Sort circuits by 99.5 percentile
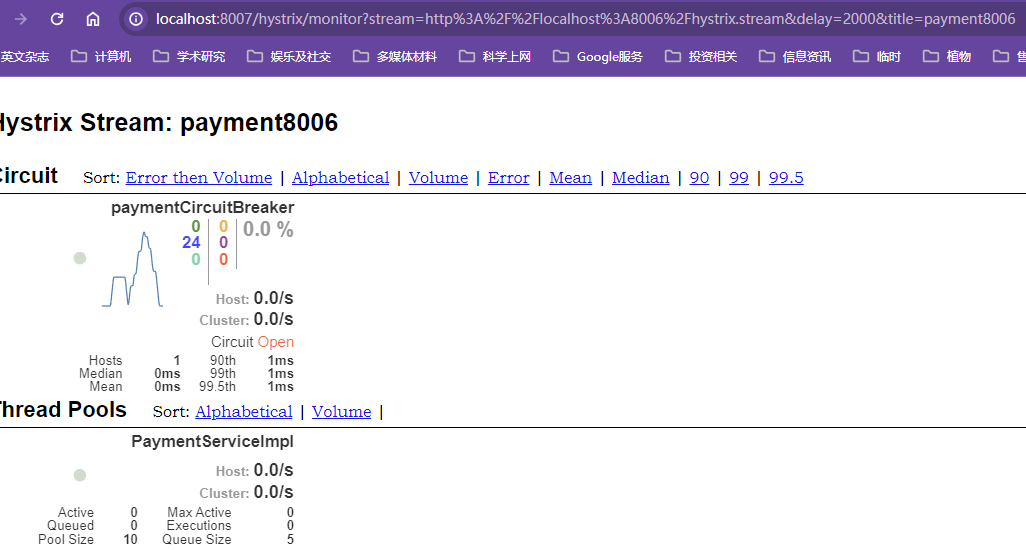The width and height of the screenshot is (1026, 550). [x=786, y=178]
